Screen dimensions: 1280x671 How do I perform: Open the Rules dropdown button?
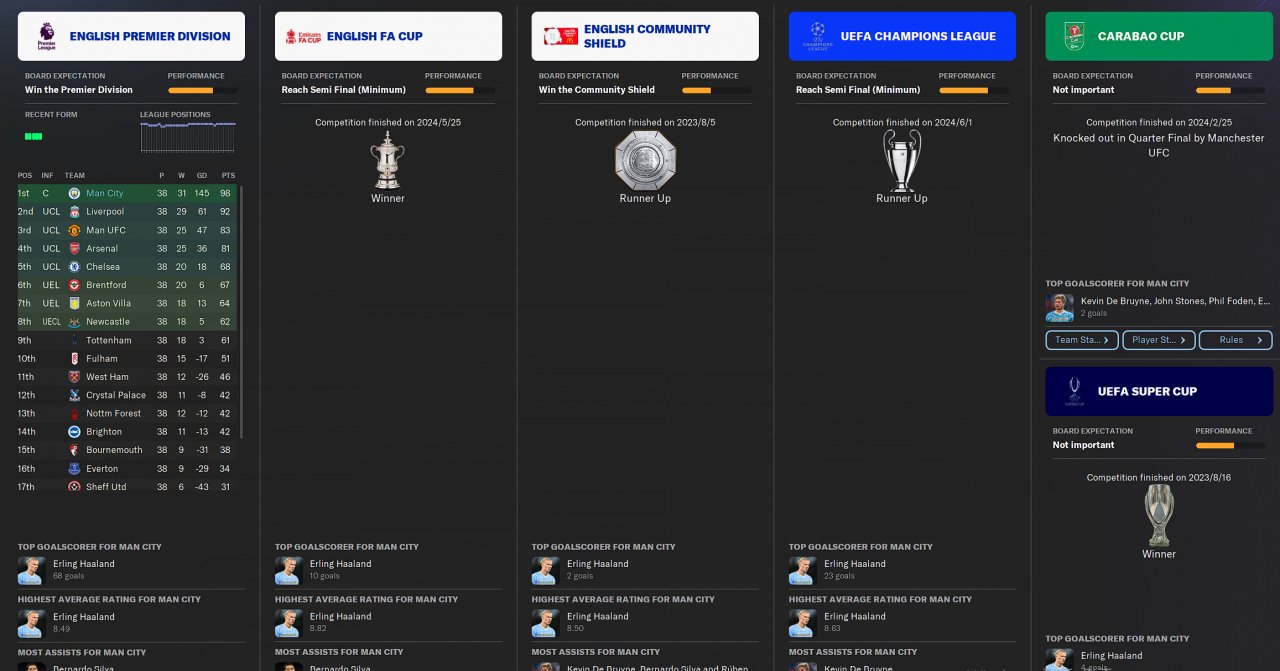tap(1236, 340)
